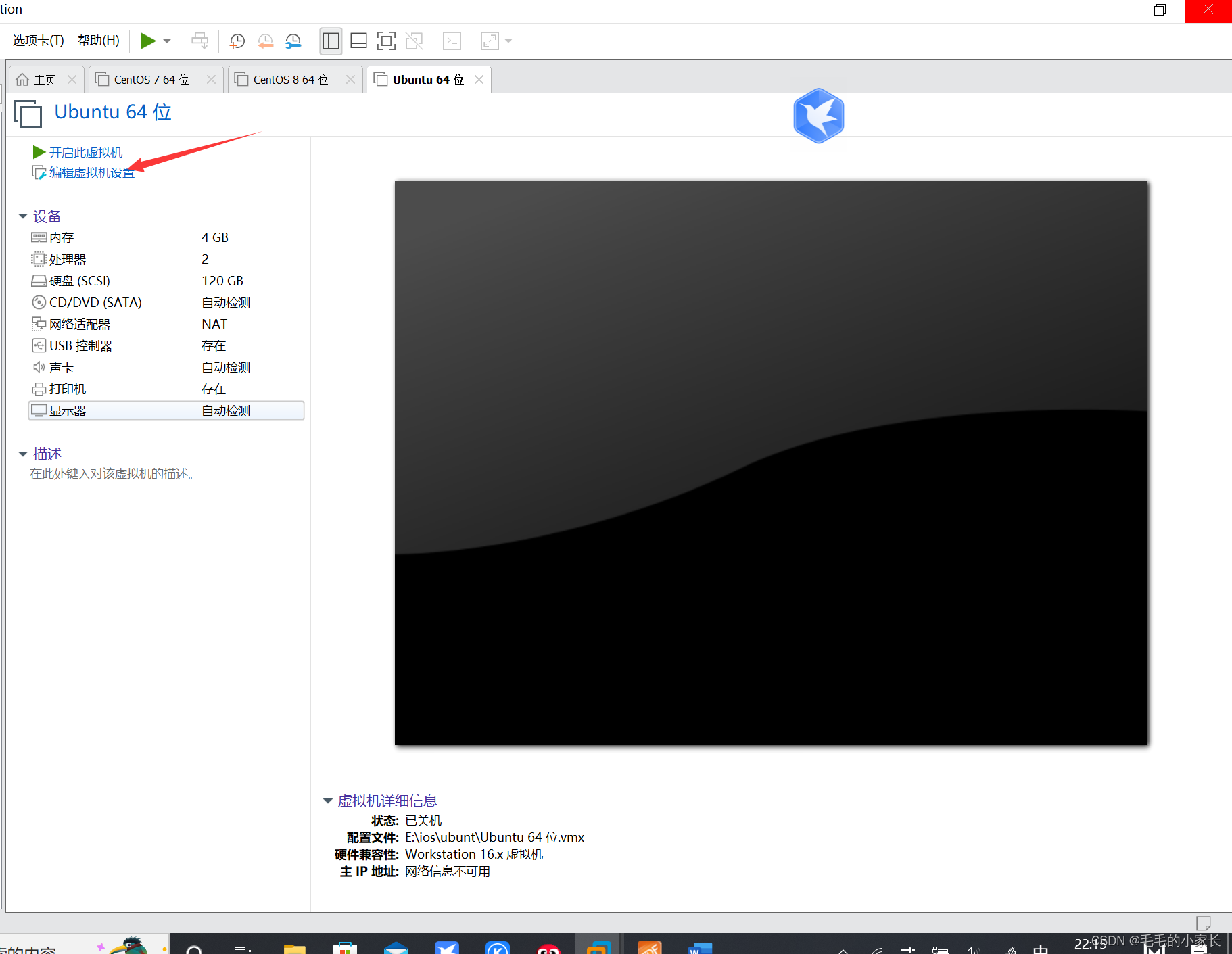Screen dimensions: 1232x954
Task: Select the Ubuntu 64 位 tab
Action: coord(428,80)
